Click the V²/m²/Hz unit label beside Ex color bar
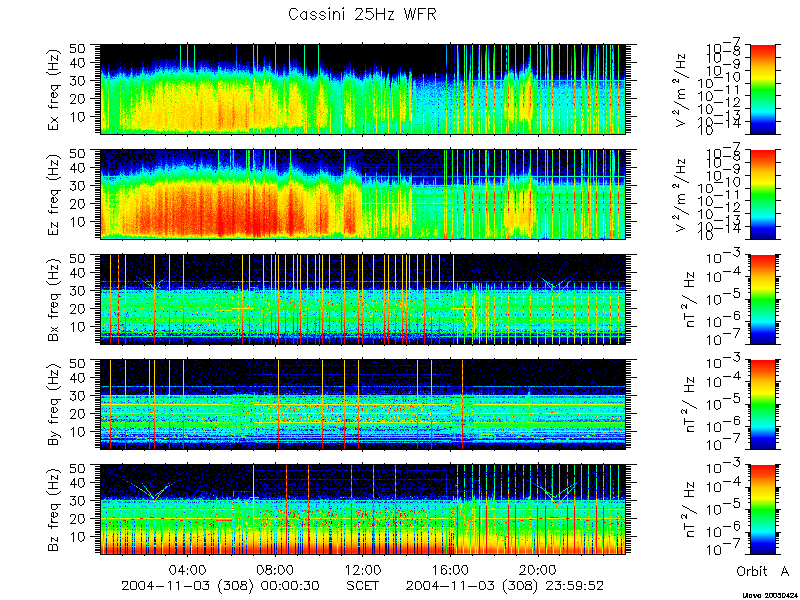The width and height of the screenshot is (800, 600). [x=683, y=89]
